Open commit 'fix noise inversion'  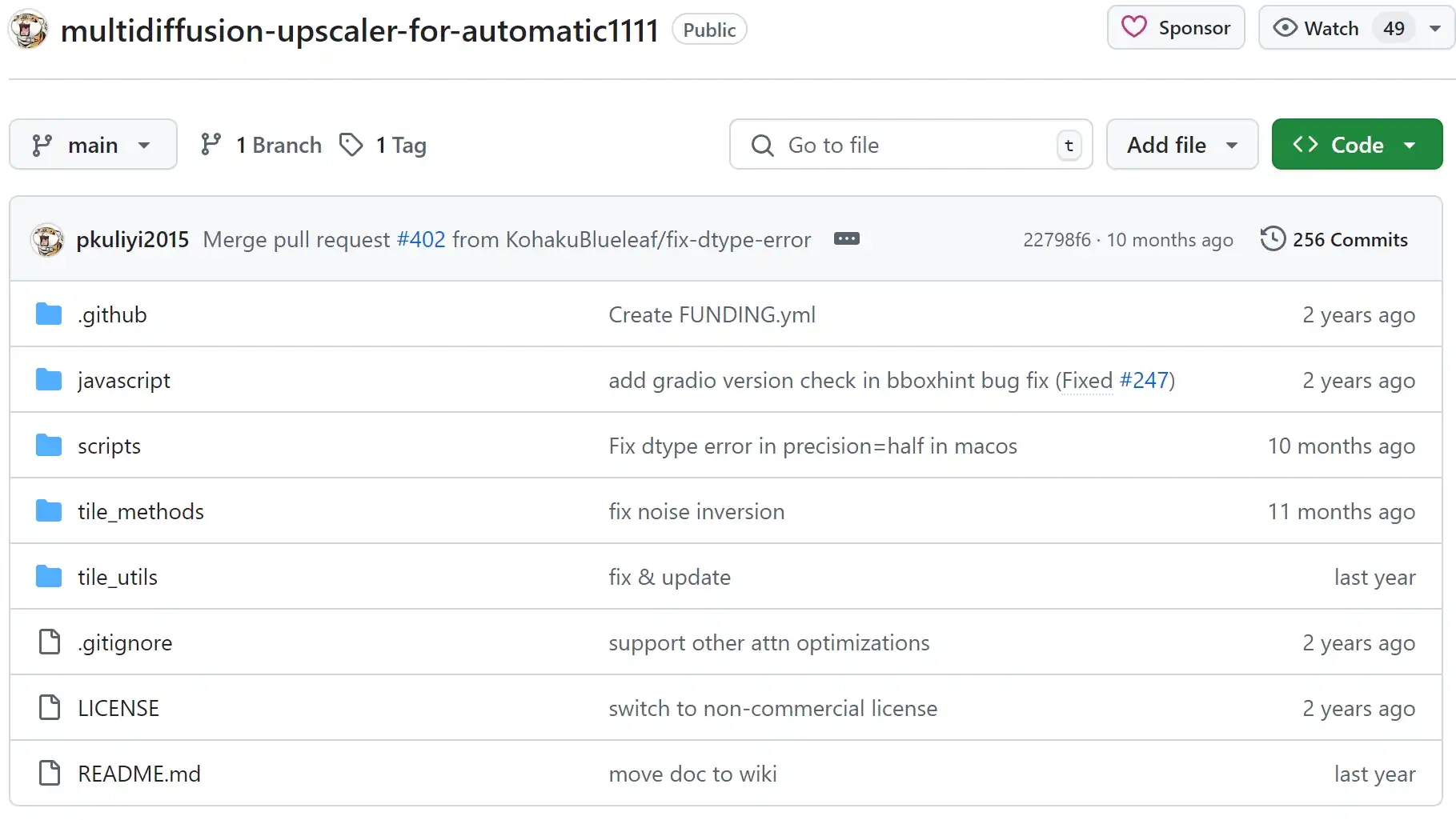(x=696, y=511)
